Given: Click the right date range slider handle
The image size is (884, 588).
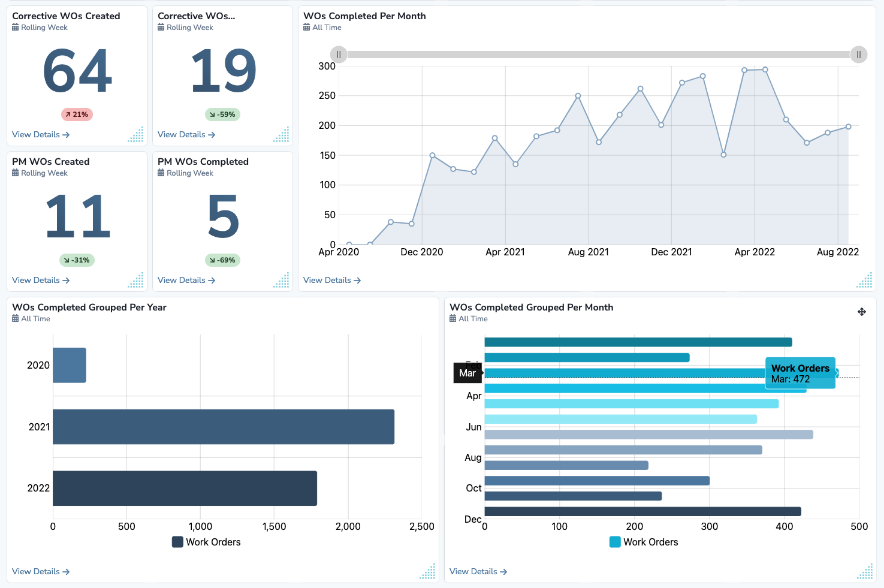Looking at the screenshot, I should [858, 54].
